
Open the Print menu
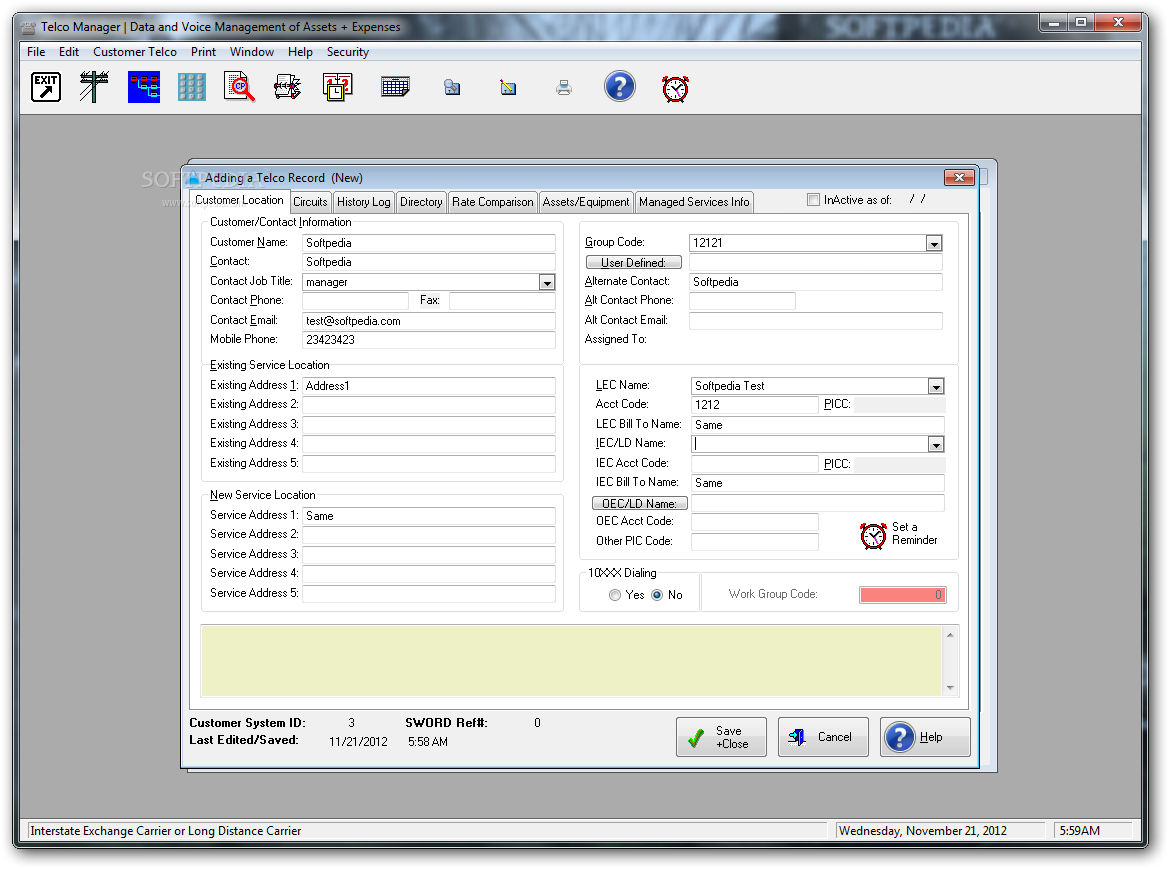click(x=203, y=52)
